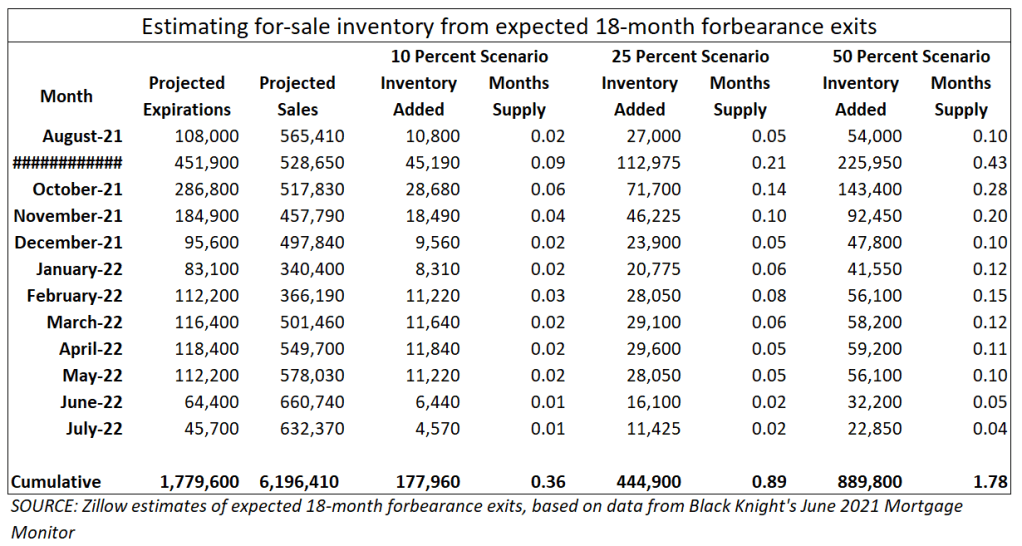The height and width of the screenshot is (546, 1022).
Task: Click the "Projected Expirations" column header
Action: click(187, 96)
